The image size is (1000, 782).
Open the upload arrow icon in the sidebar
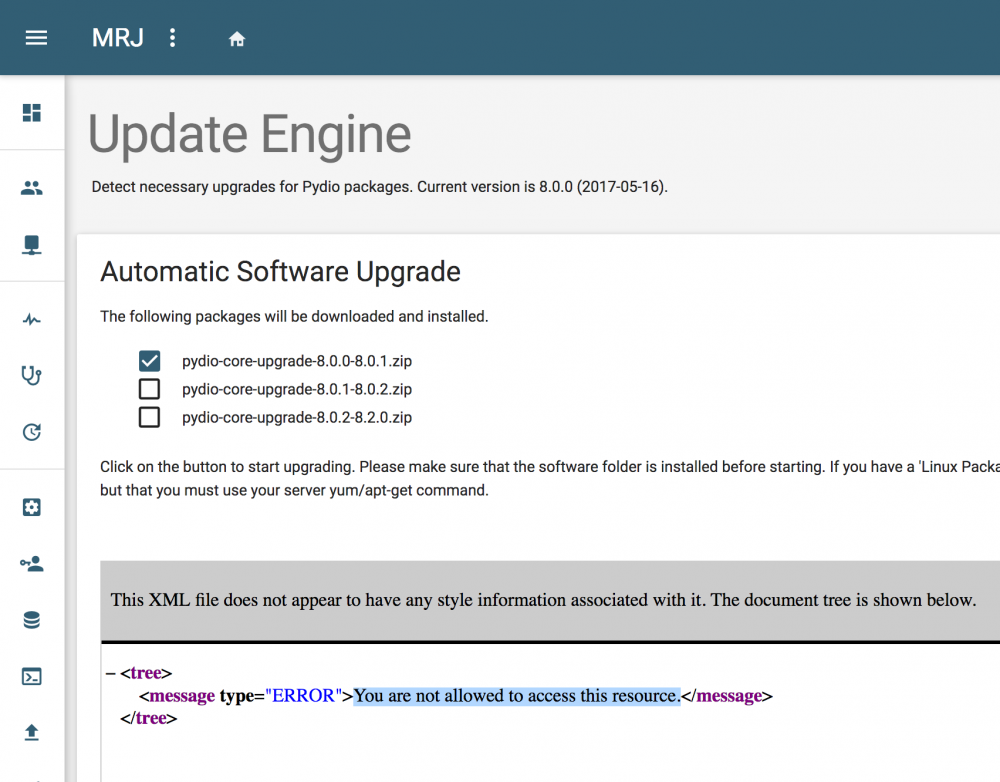pos(32,732)
